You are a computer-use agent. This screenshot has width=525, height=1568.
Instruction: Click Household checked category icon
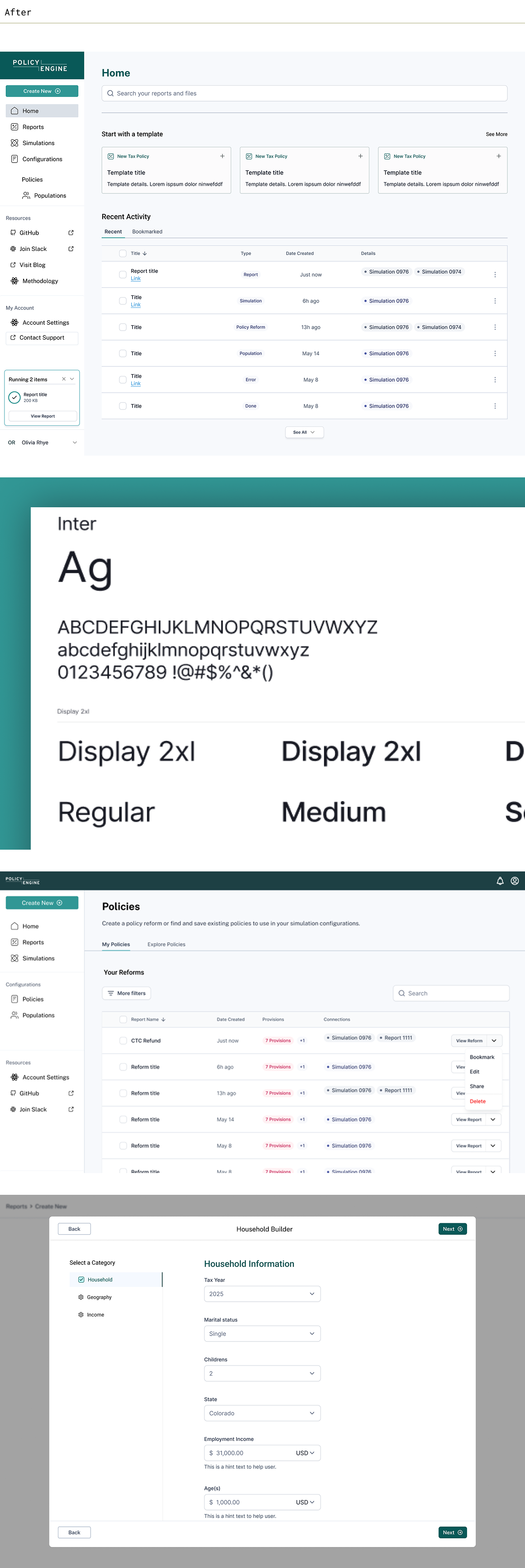click(81, 1279)
